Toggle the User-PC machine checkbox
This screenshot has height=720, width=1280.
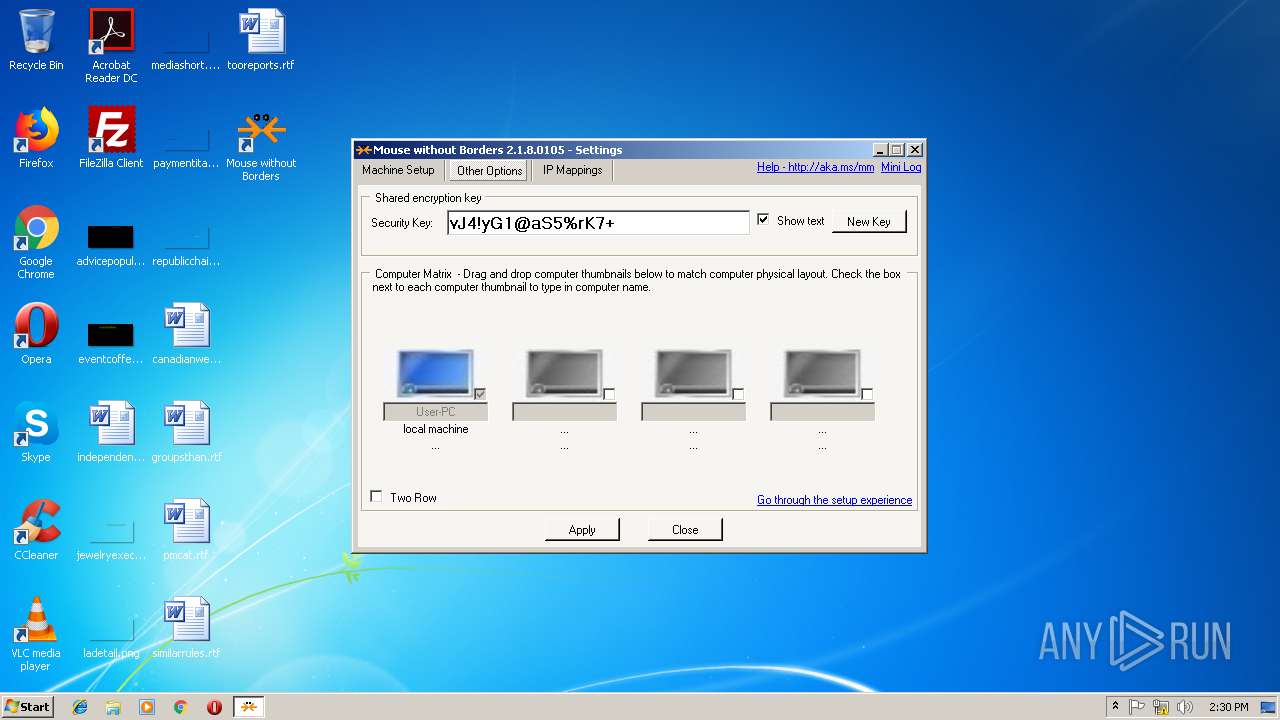(480, 394)
